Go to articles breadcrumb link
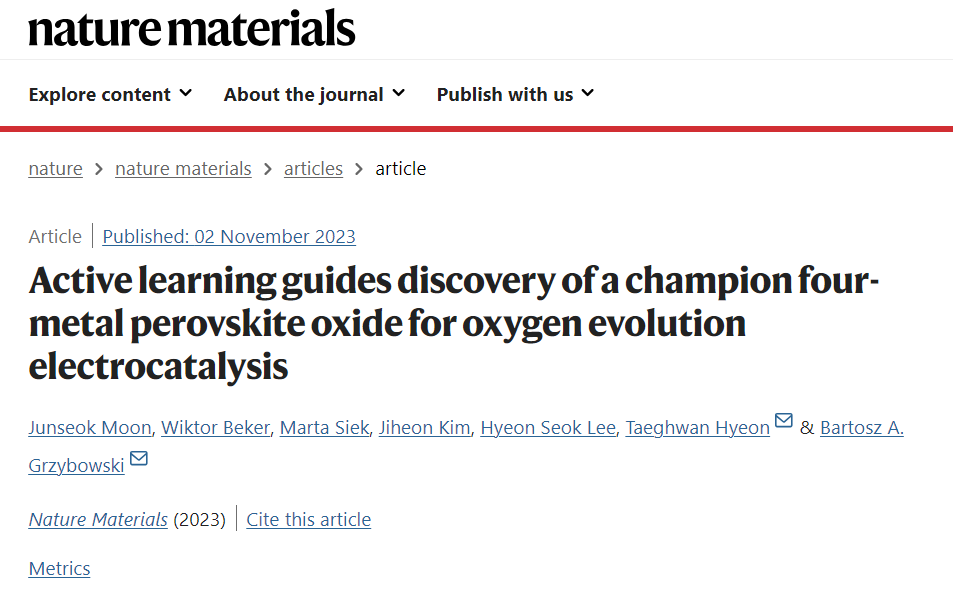The height and width of the screenshot is (593, 953). tap(313, 168)
